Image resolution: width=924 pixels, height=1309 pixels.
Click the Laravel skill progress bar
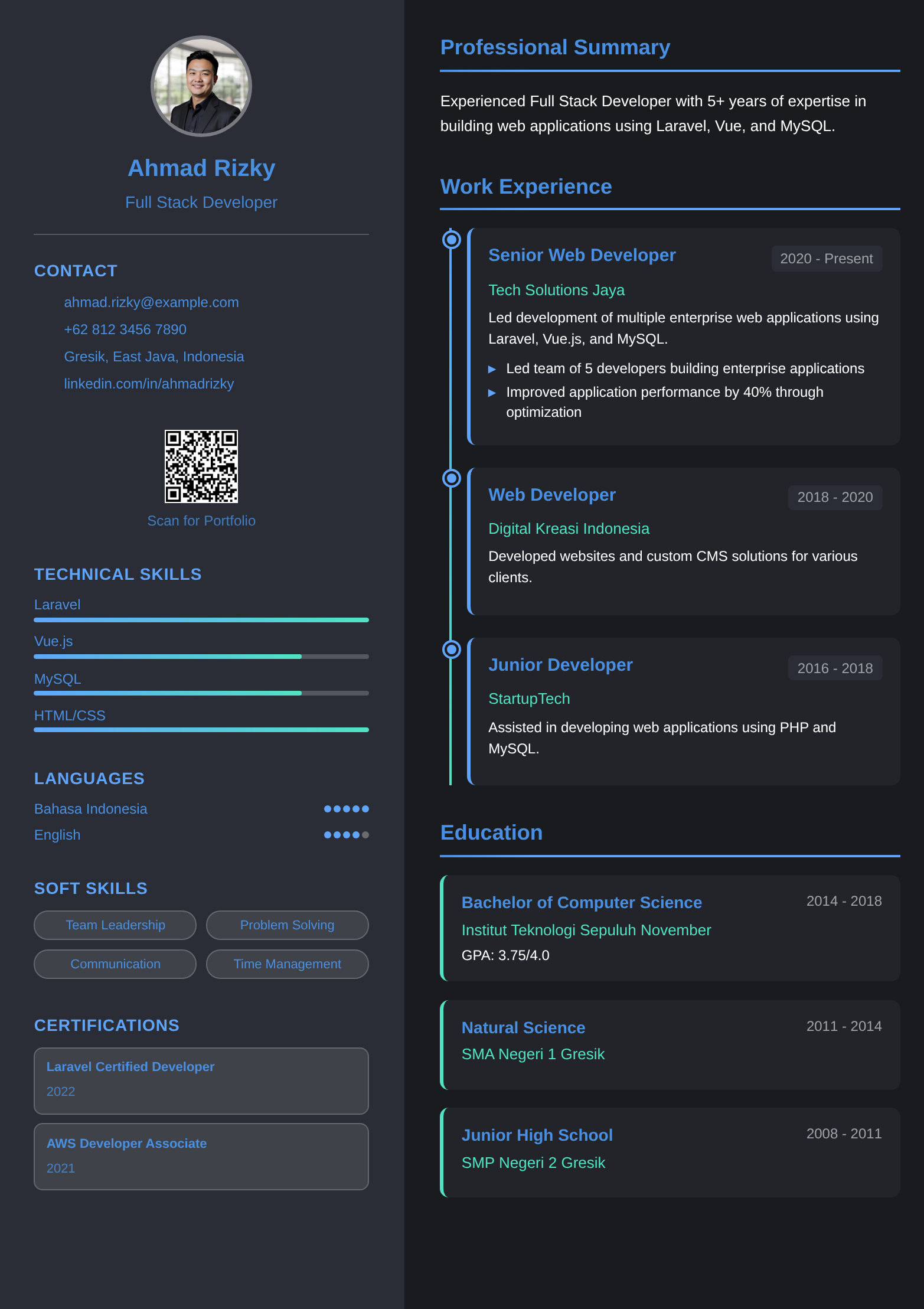[201, 620]
